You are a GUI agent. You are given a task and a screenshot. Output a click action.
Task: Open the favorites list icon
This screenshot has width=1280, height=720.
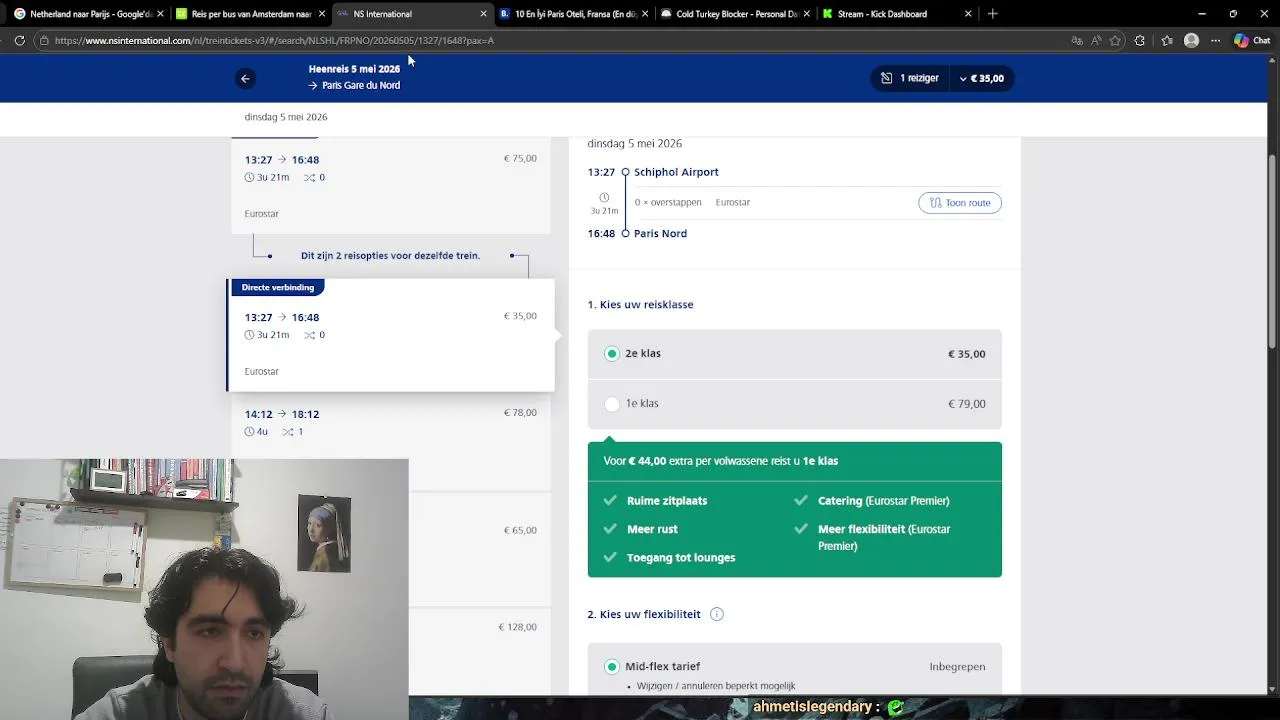point(1166,40)
